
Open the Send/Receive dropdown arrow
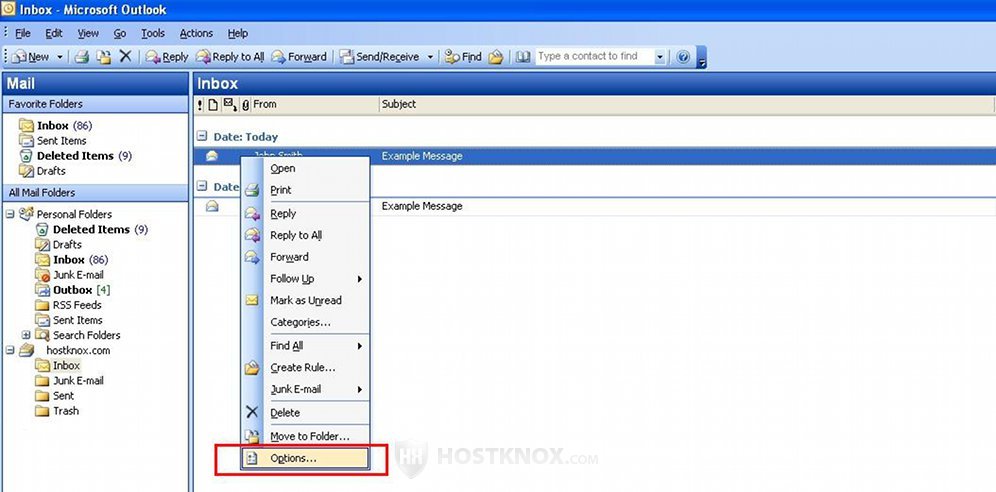(x=429, y=57)
